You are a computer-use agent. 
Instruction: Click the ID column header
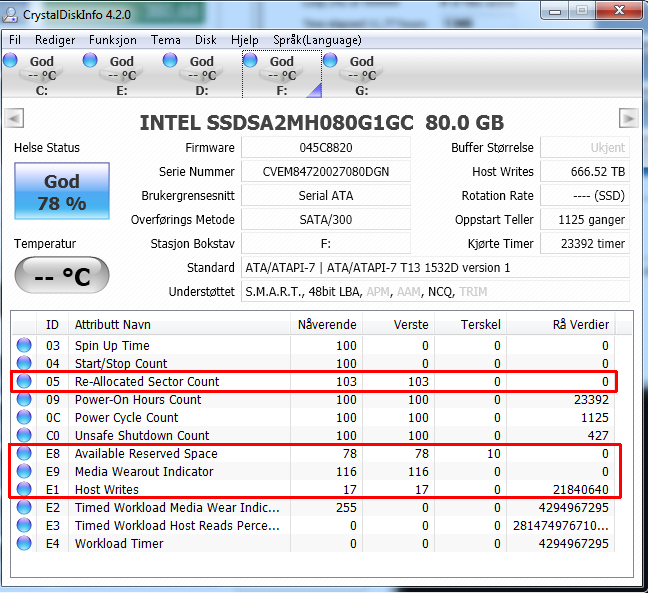coord(52,325)
